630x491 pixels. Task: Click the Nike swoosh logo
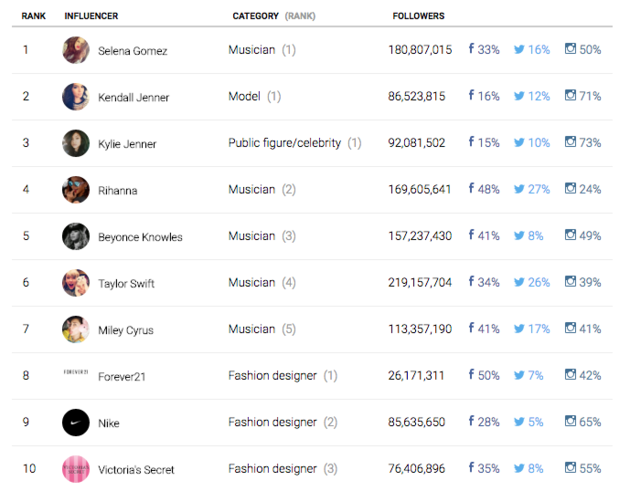tap(76, 423)
